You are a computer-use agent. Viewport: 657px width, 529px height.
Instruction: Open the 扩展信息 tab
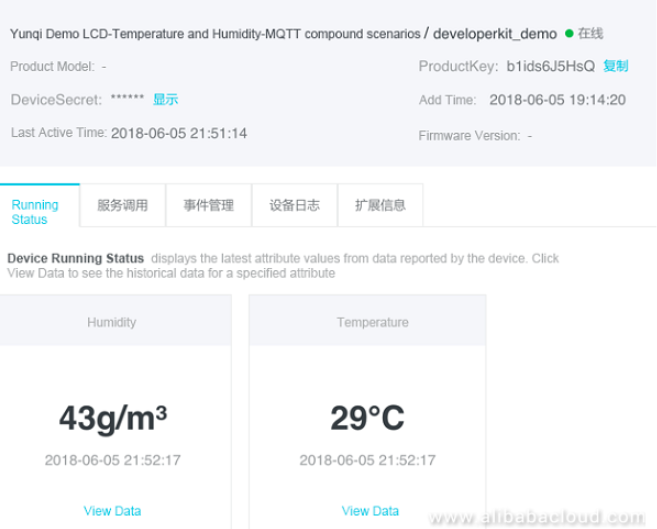pos(380,205)
